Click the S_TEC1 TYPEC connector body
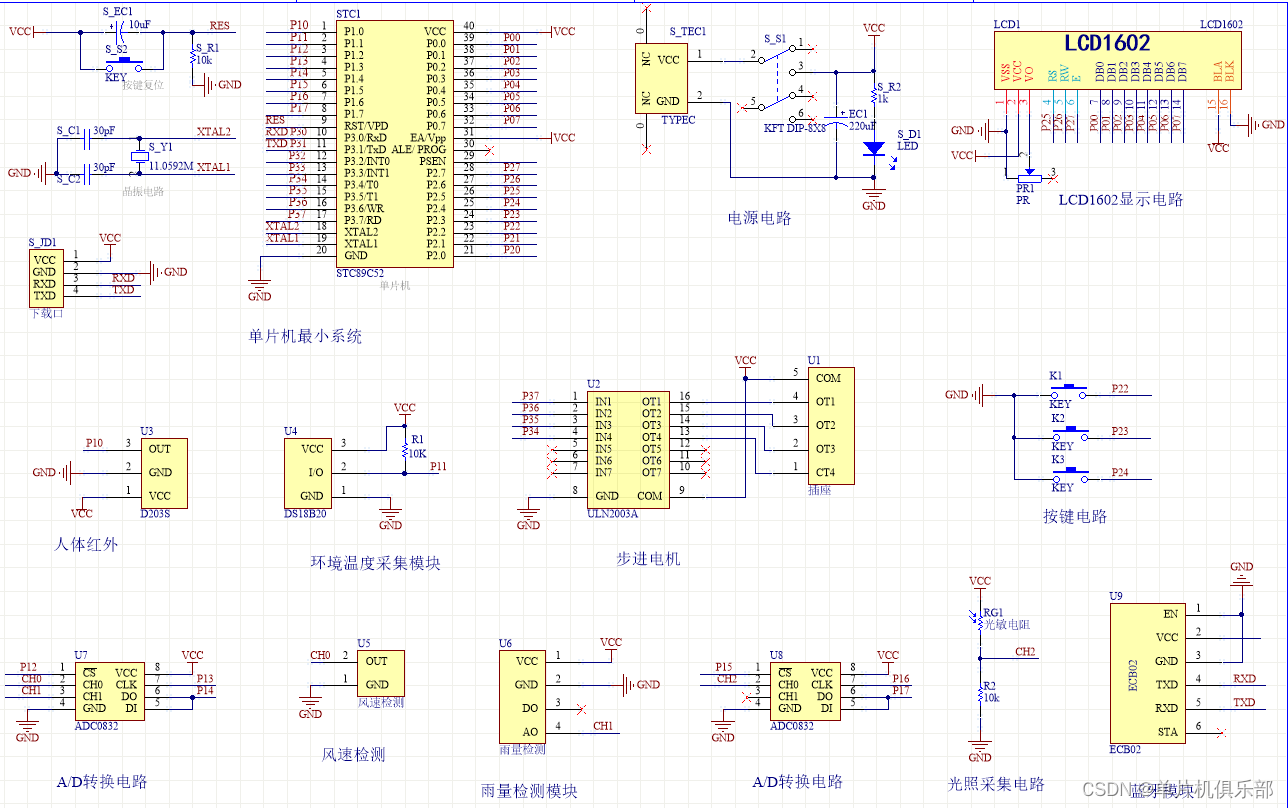This screenshot has width=1288, height=808. pyautogui.click(x=662, y=78)
